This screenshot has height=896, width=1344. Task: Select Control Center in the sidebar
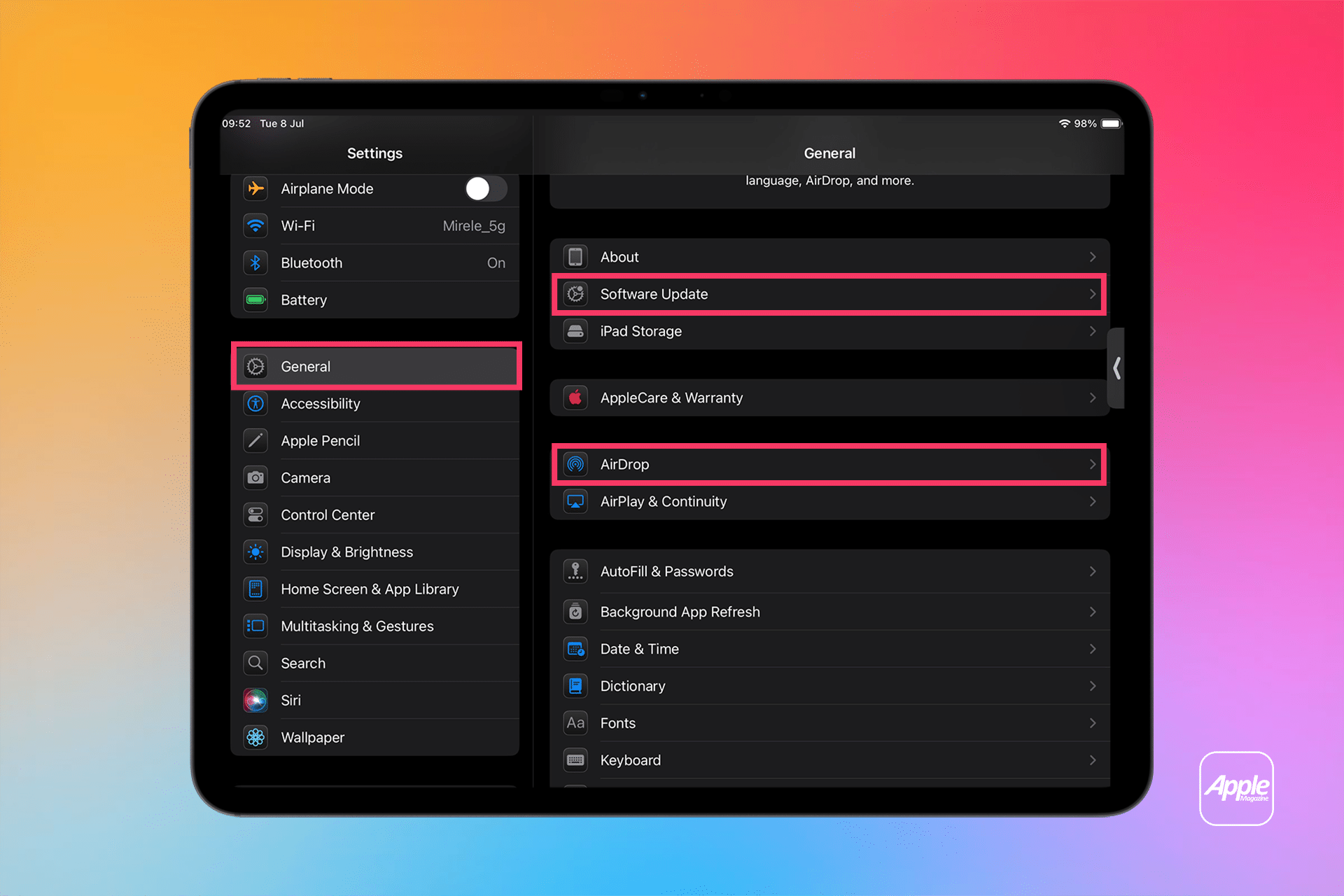376,514
